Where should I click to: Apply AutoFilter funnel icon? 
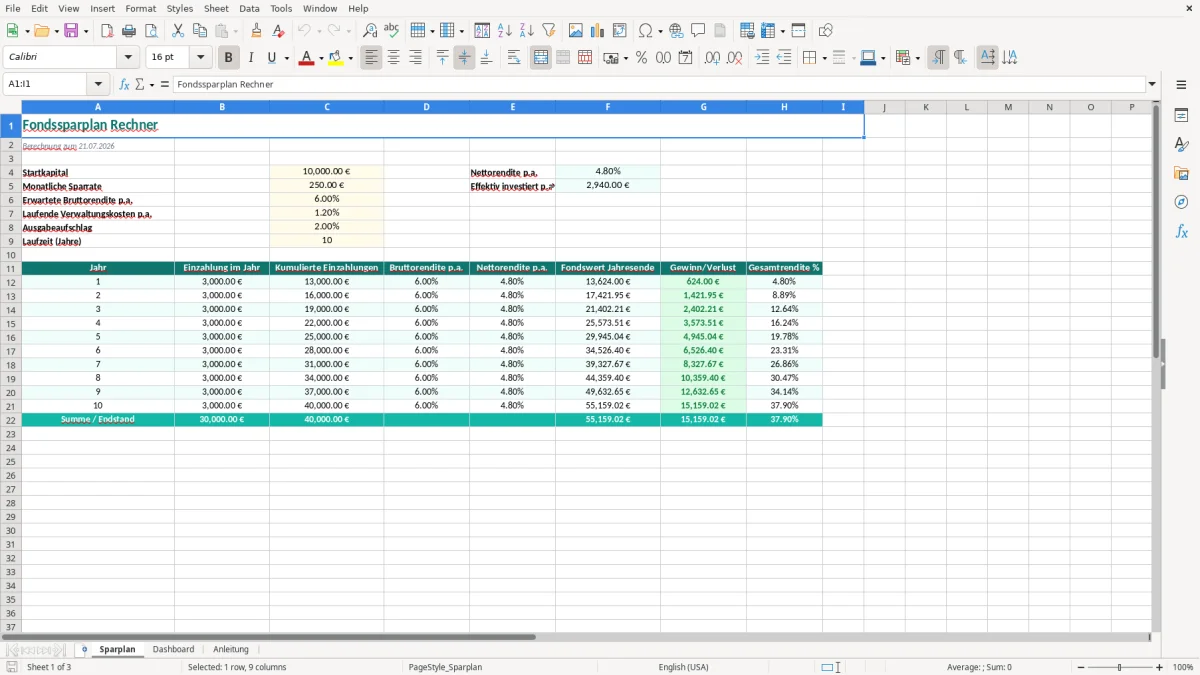[549, 31]
